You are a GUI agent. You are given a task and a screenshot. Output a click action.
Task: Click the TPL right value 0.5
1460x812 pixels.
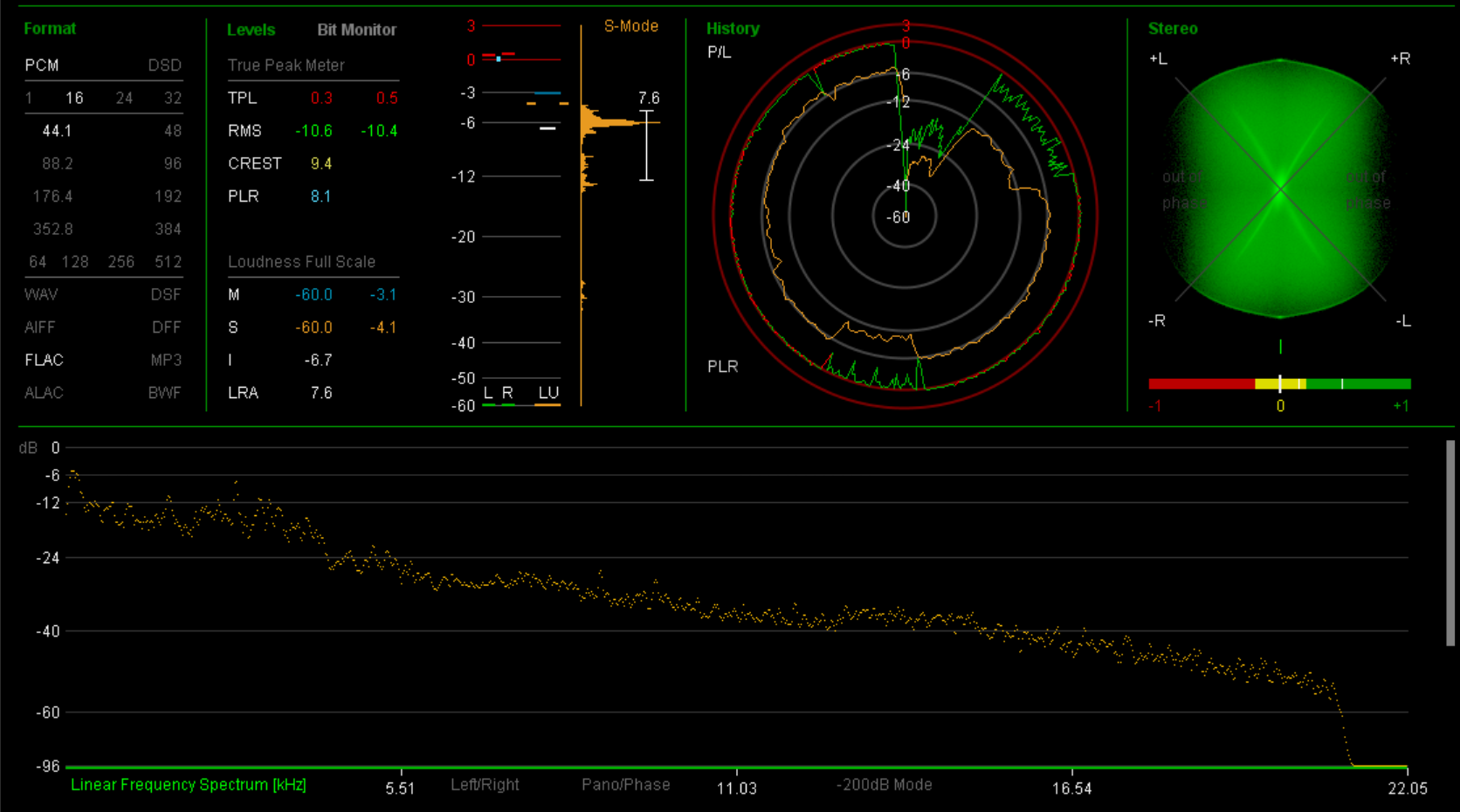(387, 98)
